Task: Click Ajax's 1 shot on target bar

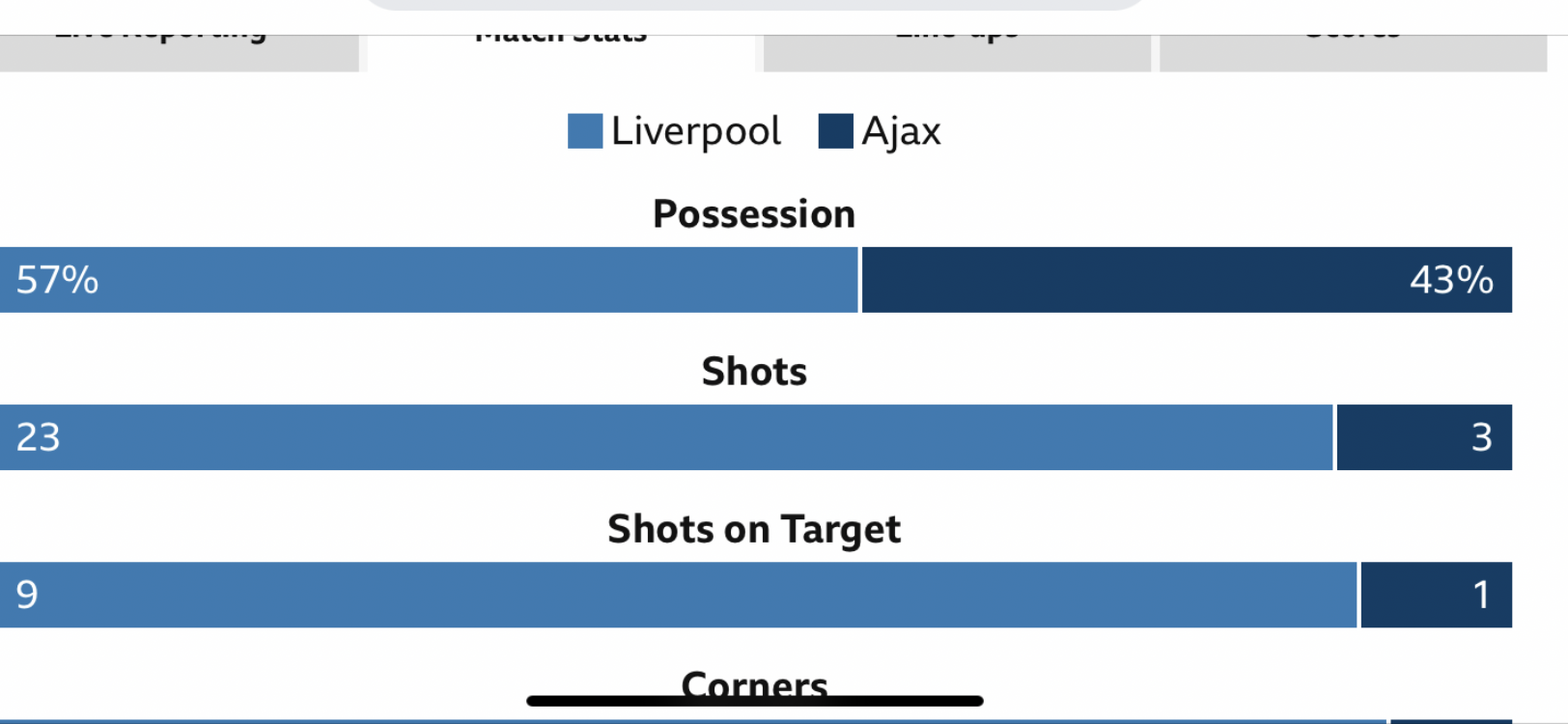Action: 1437,595
